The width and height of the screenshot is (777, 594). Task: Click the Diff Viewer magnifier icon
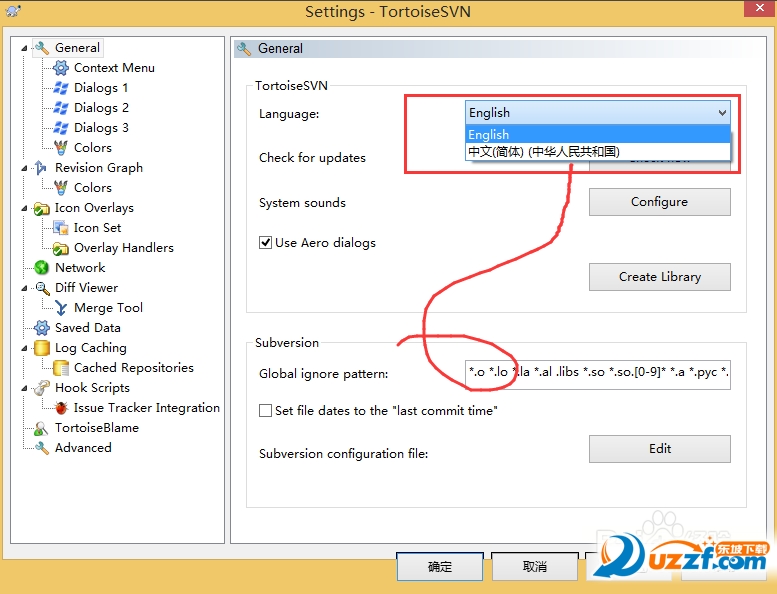click(42, 288)
